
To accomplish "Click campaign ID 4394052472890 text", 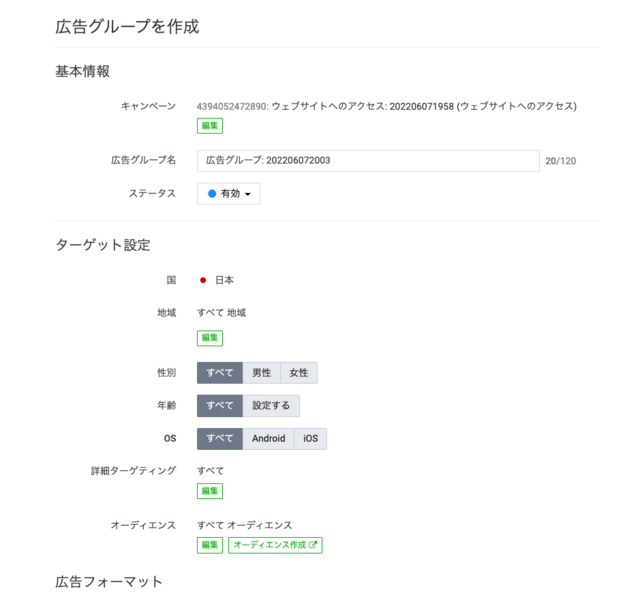I will (231, 107).
